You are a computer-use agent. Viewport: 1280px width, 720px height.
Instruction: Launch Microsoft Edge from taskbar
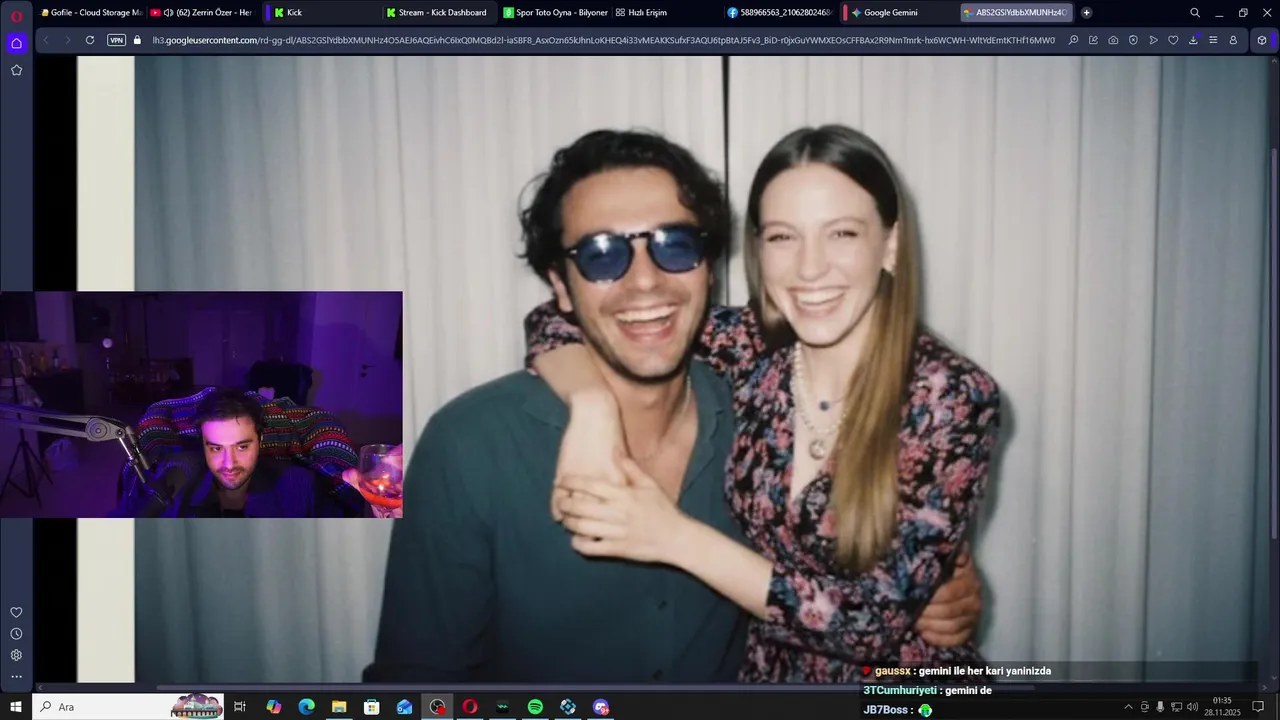tap(306, 707)
